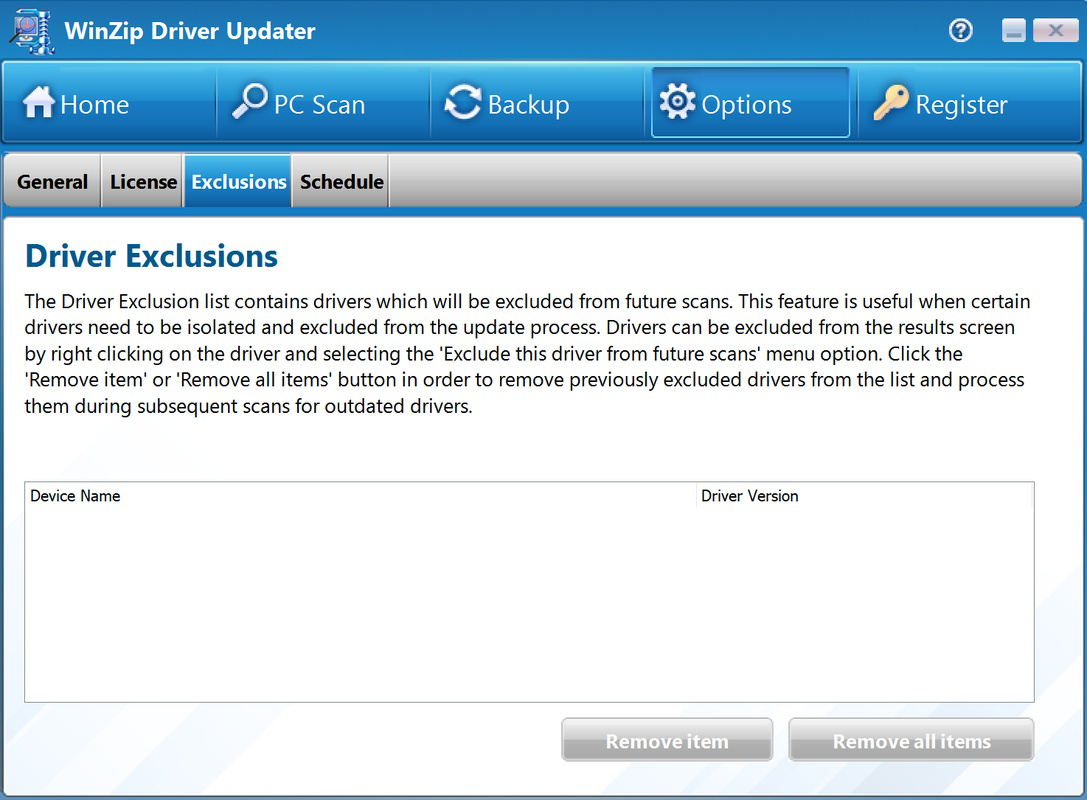
Task: Click the Device Name column header
Action: click(x=75, y=495)
